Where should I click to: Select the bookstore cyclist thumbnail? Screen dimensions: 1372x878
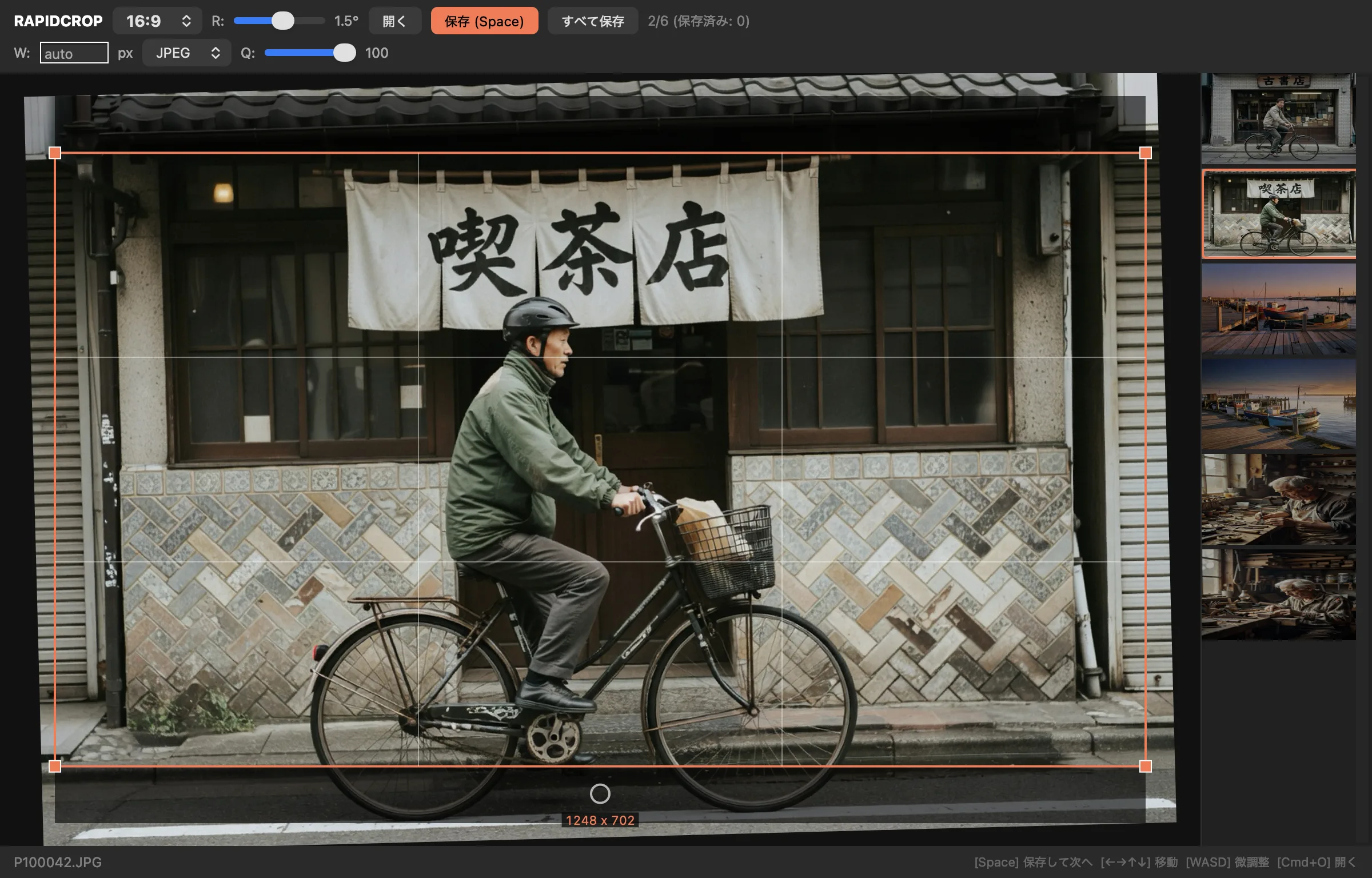(x=1278, y=118)
